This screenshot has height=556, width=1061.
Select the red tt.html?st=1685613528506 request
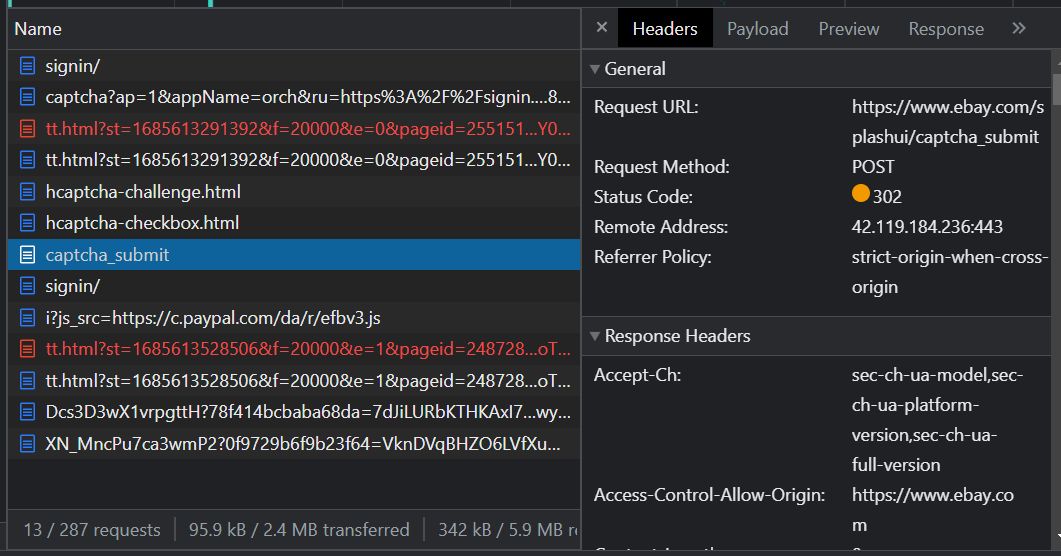(x=294, y=348)
